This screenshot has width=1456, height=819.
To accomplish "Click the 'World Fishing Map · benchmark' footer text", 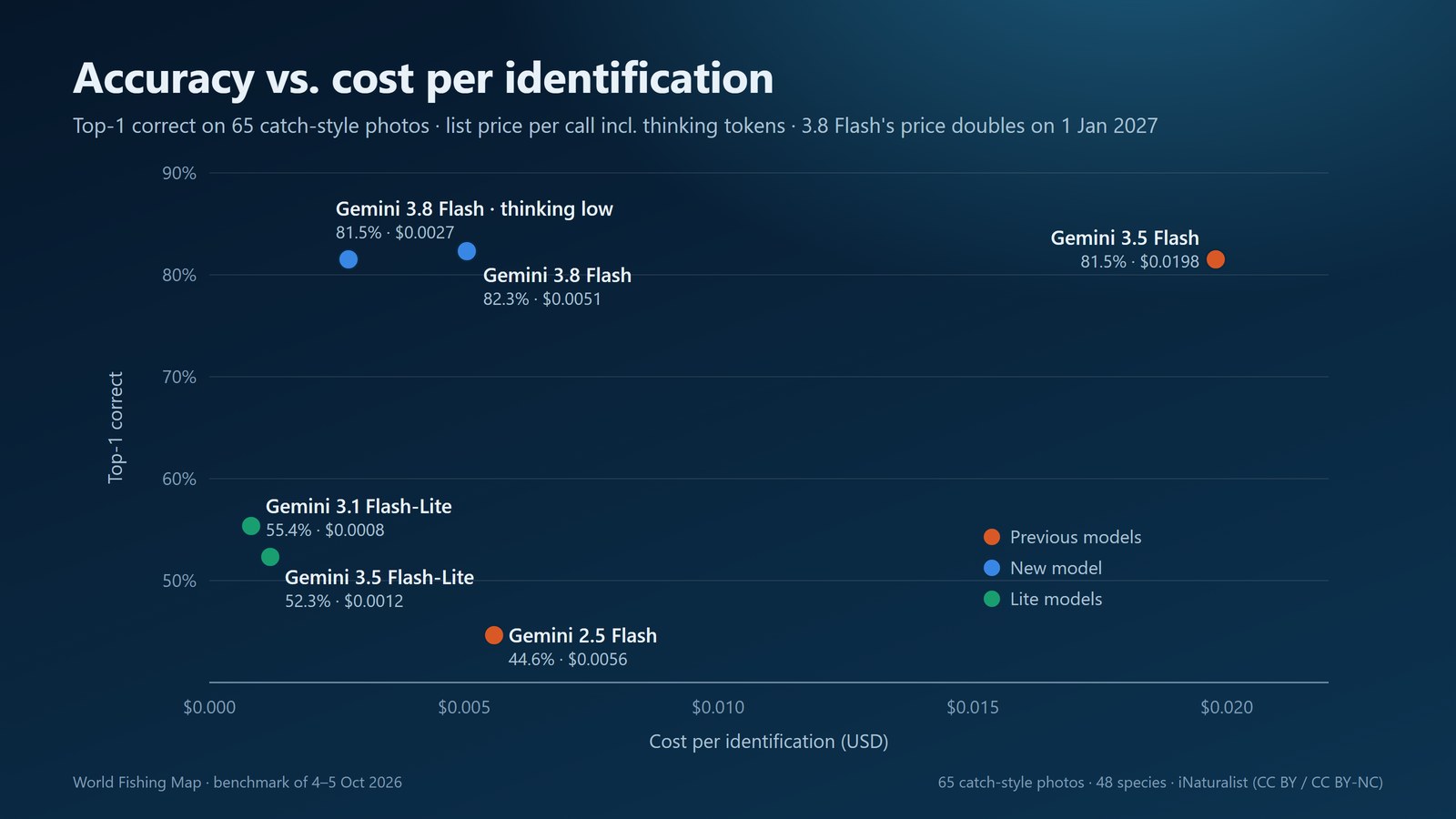I will [x=238, y=783].
